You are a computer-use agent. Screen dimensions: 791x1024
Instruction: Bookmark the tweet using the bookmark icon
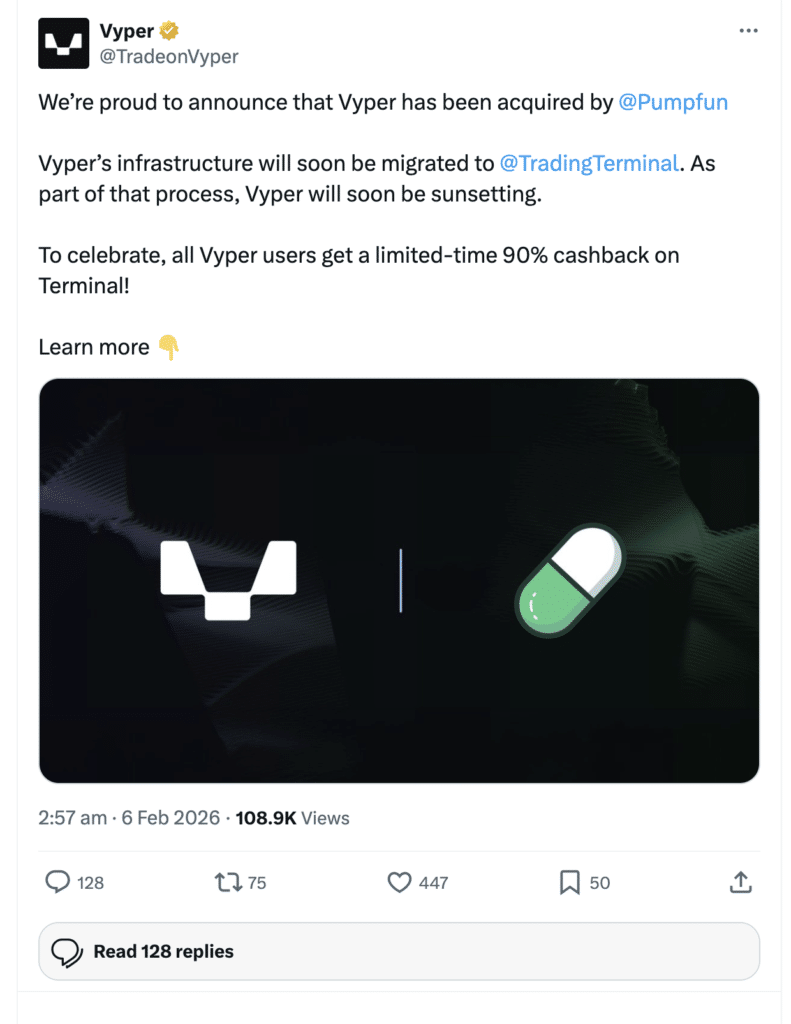pyautogui.click(x=569, y=883)
